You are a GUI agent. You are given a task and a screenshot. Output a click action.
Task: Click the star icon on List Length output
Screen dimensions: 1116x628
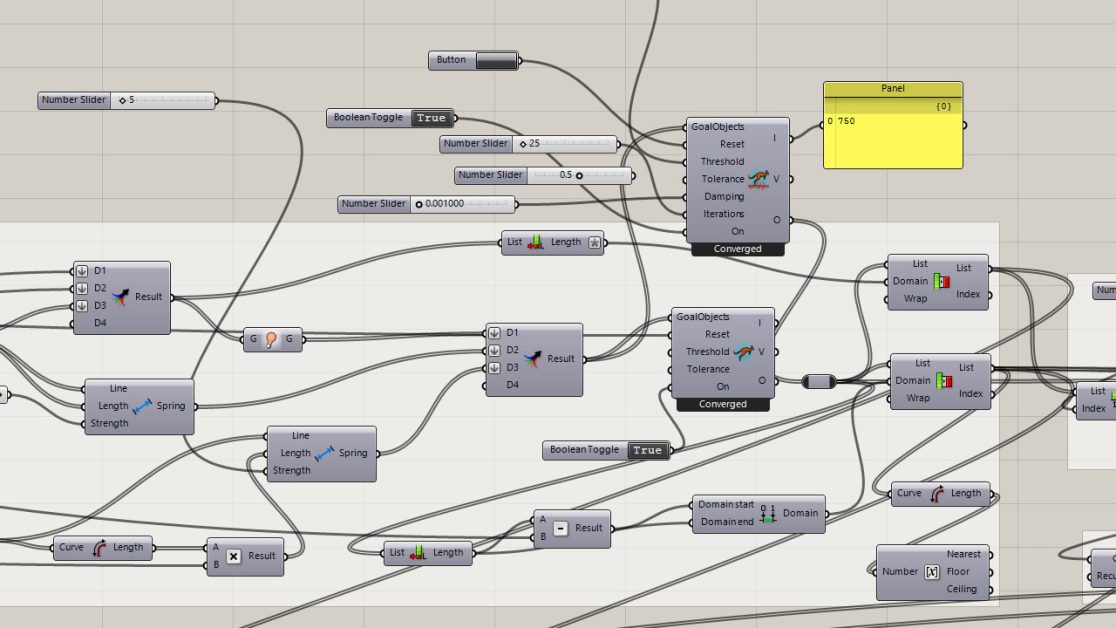(x=594, y=242)
